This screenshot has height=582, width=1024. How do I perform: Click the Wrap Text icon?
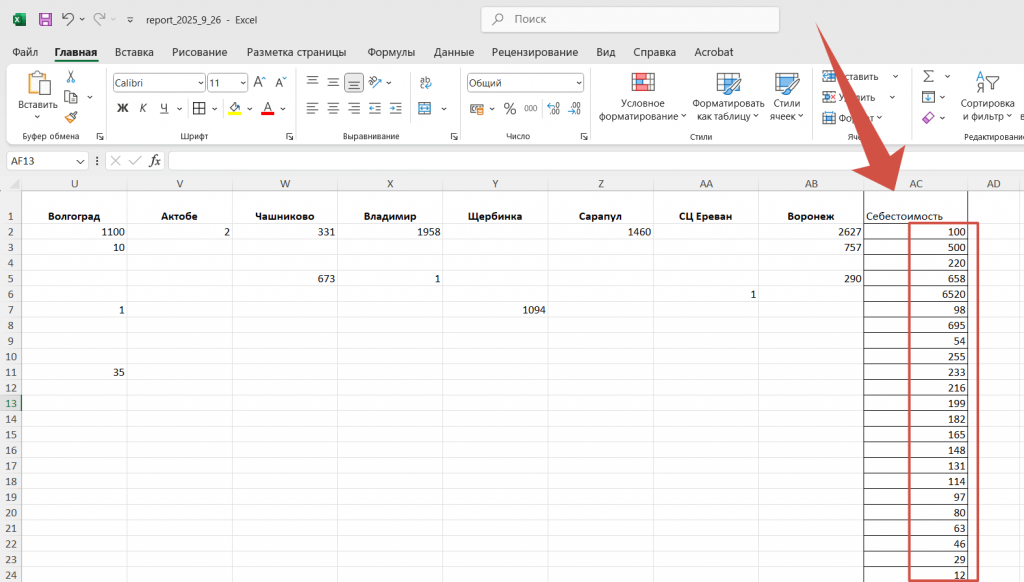[x=425, y=83]
